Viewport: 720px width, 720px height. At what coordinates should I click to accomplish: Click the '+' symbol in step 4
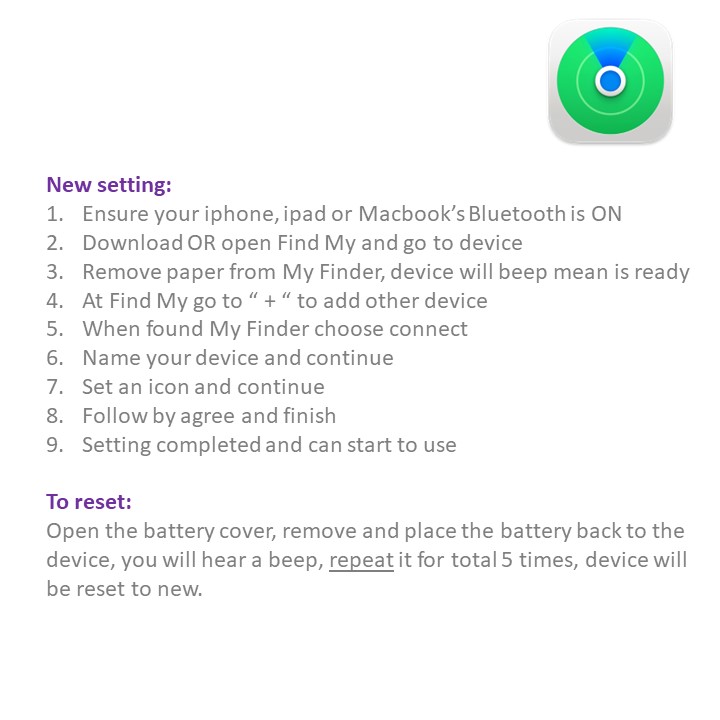click(x=270, y=301)
